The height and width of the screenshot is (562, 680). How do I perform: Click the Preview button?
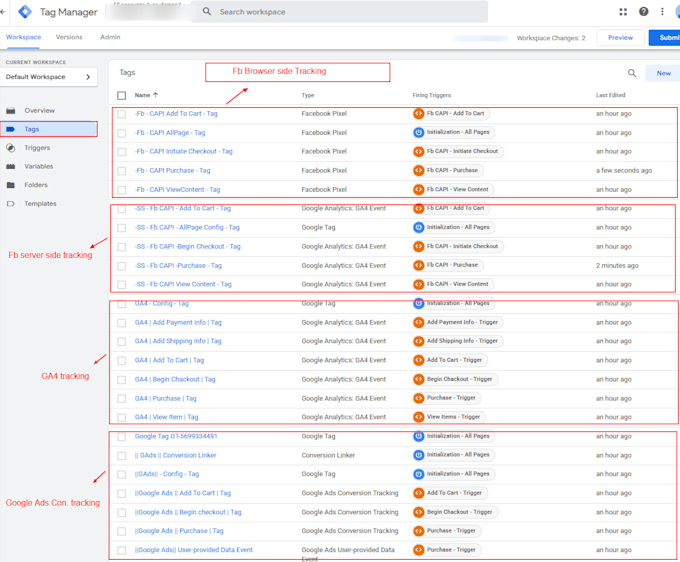tap(620, 38)
